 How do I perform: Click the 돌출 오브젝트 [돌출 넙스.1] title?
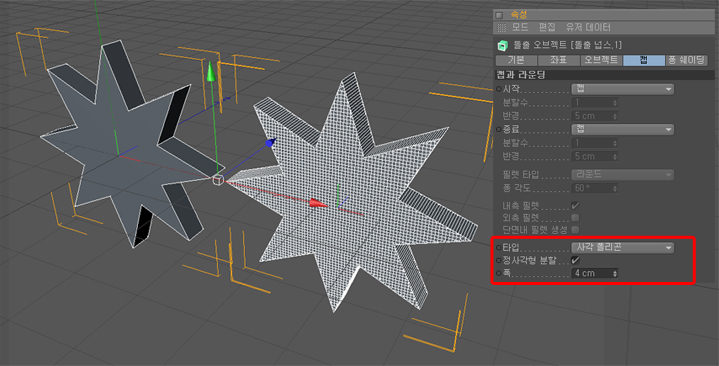[x=567, y=45]
